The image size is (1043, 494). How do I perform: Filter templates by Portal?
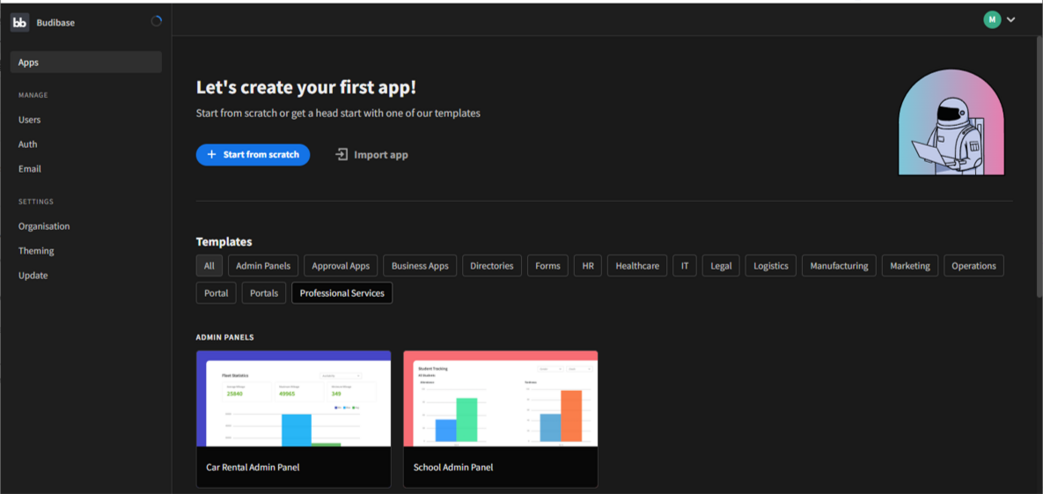(x=216, y=293)
